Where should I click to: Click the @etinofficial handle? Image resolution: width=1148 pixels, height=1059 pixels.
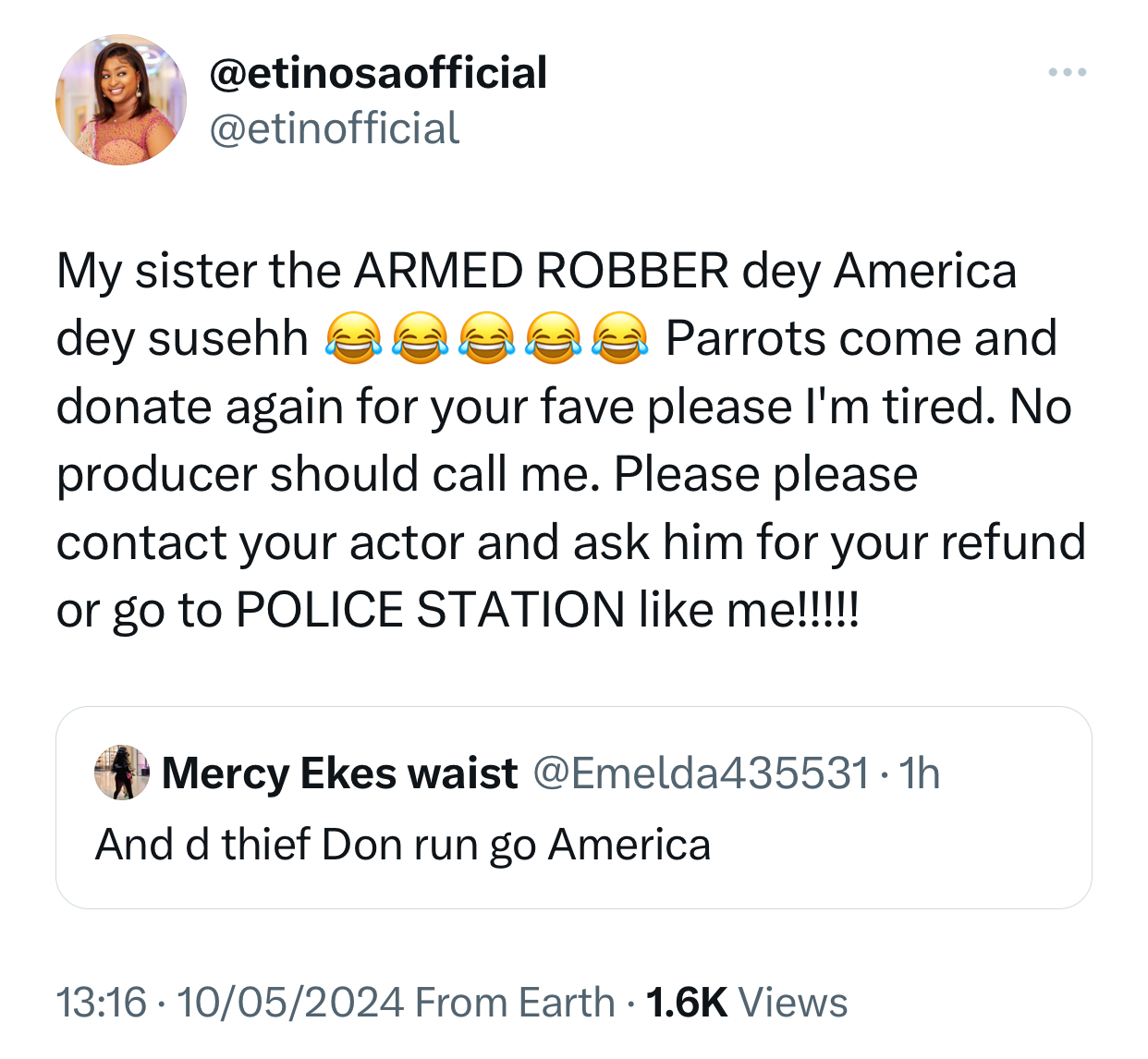click(335, 128)
